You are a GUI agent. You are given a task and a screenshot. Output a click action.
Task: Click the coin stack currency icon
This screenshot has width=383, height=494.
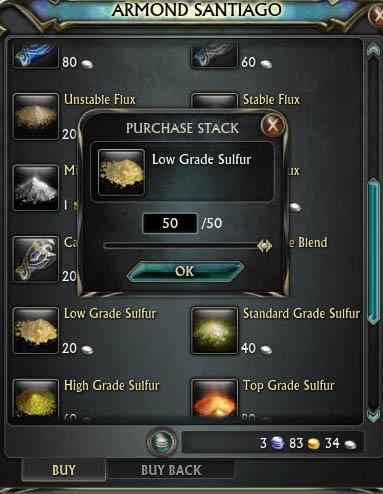coord(162,442)
